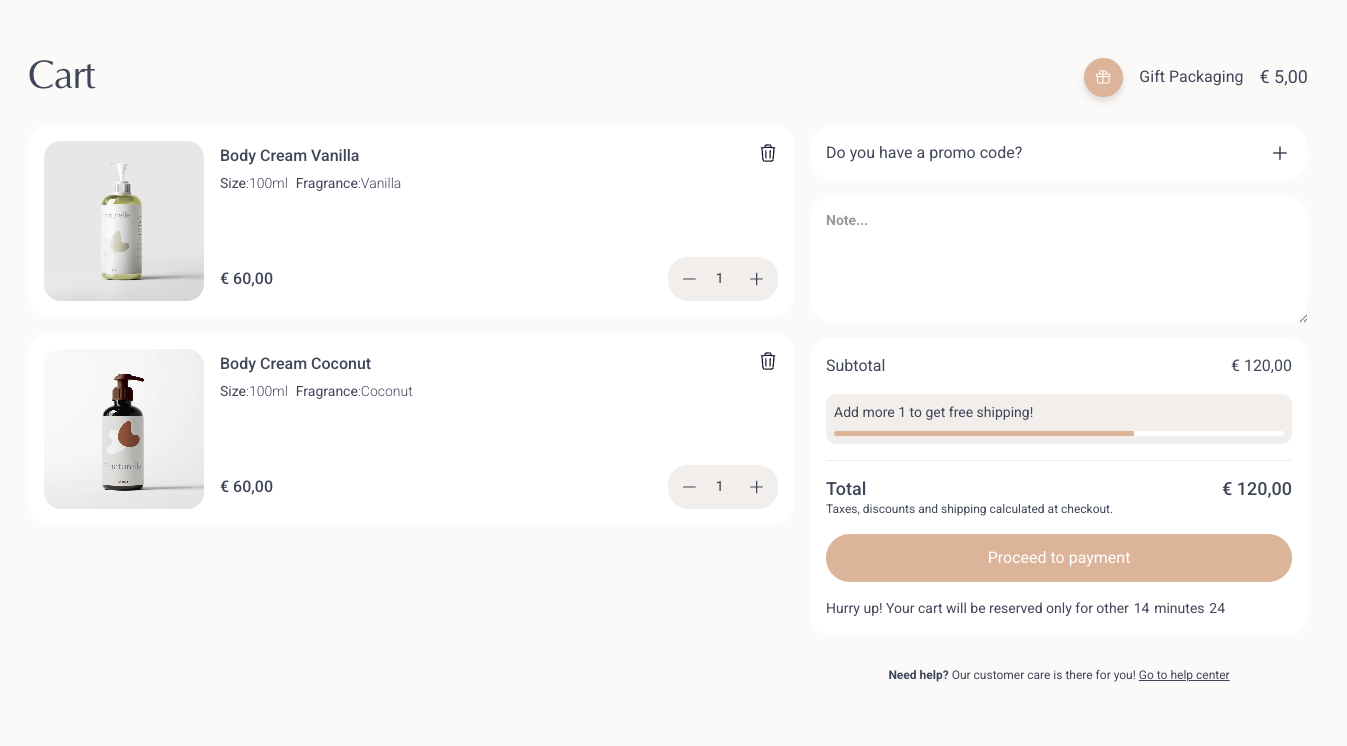Select the Body Cream Coconut product thumbnail
The height and width of the screenshot is (746, 1347).
pos(123,428)
